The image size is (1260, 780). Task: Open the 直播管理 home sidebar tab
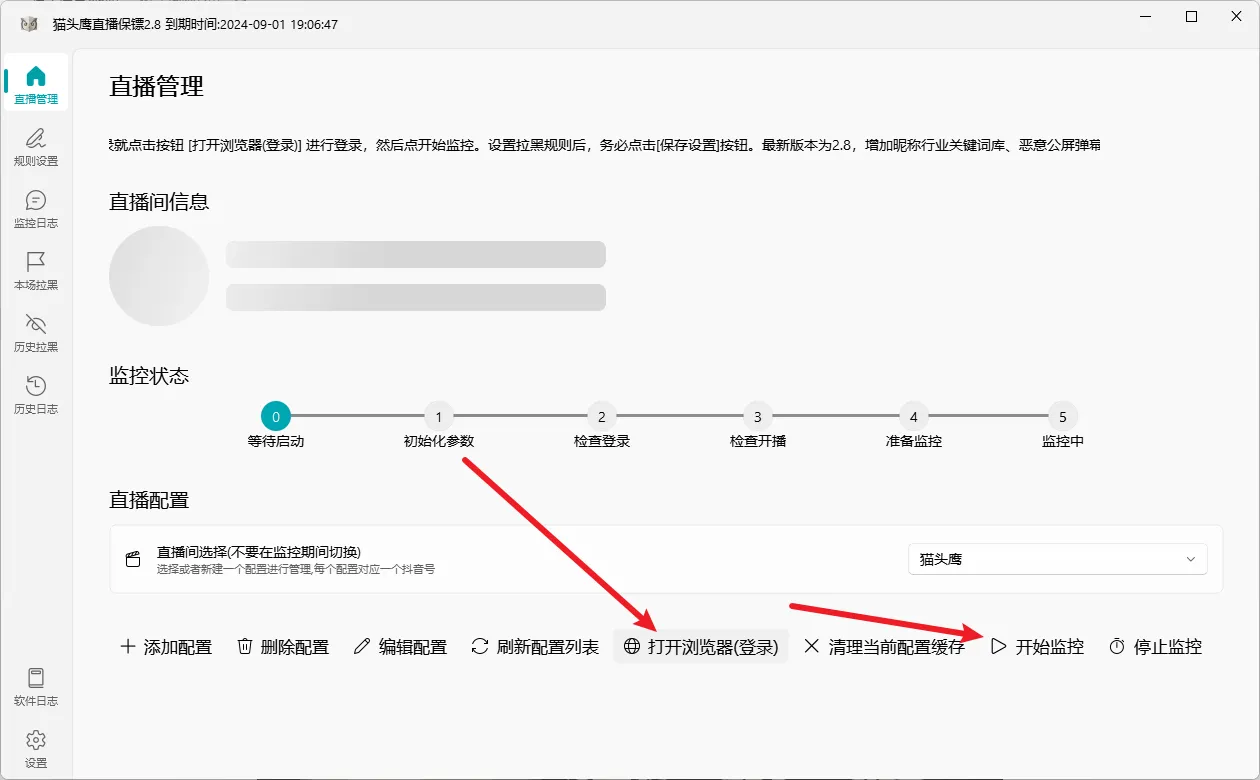click(36, 84)
